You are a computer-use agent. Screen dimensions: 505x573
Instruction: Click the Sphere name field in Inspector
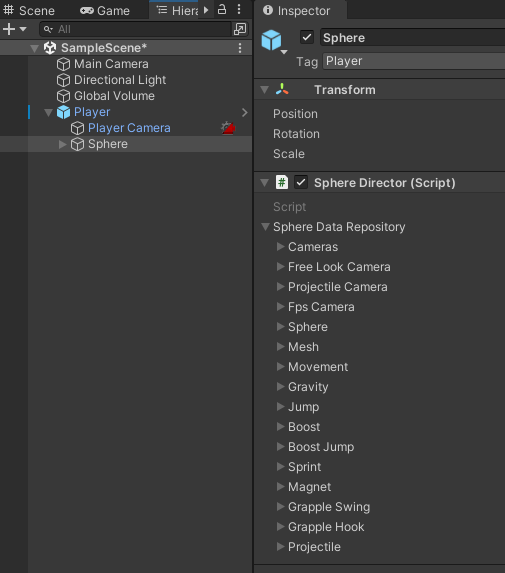413,37
